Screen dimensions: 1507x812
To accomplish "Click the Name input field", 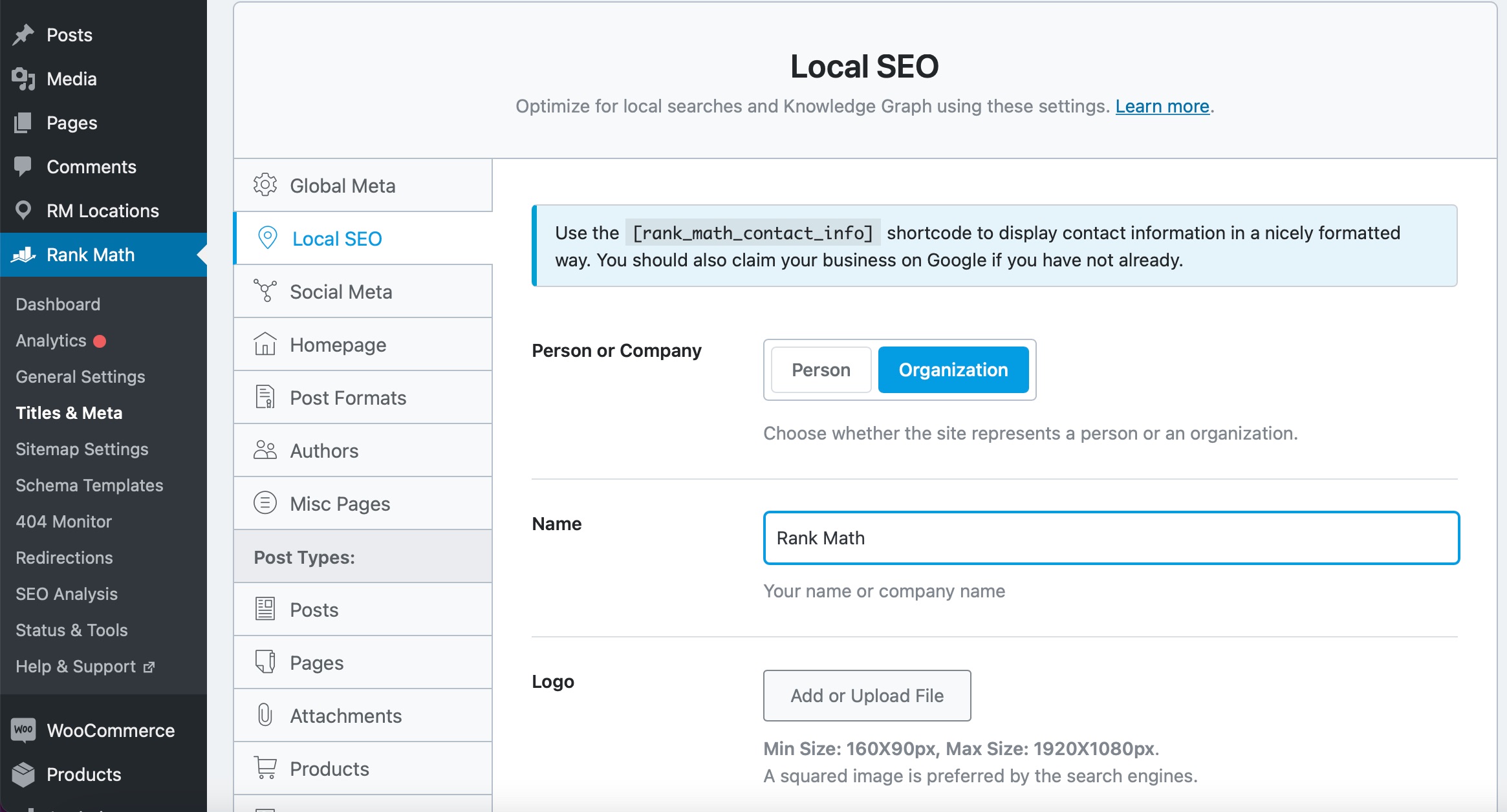I will pyautogui.click(x=1111, y=538).
